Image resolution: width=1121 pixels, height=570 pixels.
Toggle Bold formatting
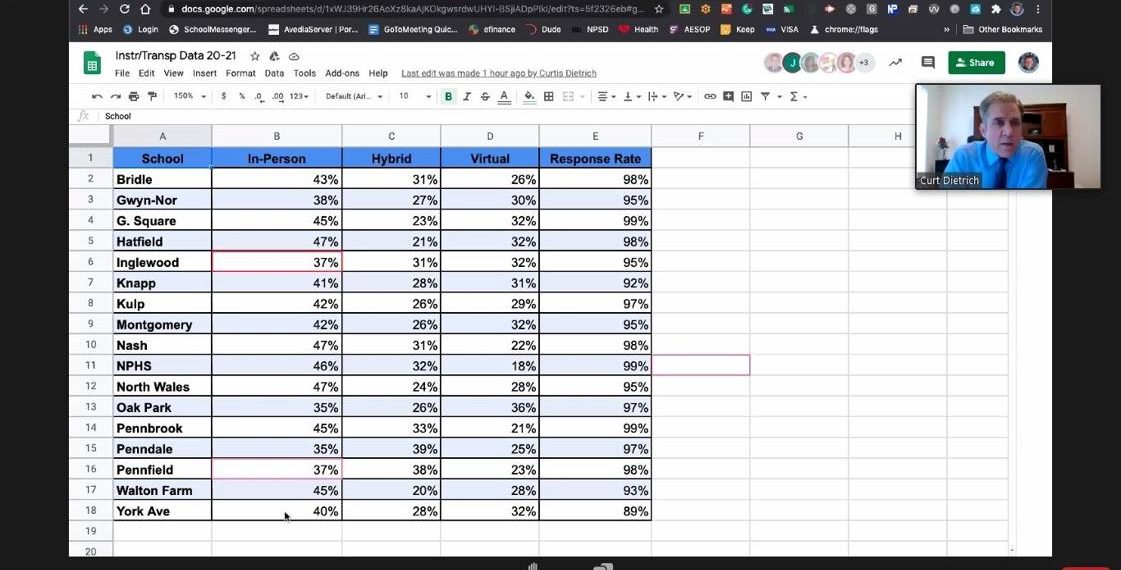448,97
